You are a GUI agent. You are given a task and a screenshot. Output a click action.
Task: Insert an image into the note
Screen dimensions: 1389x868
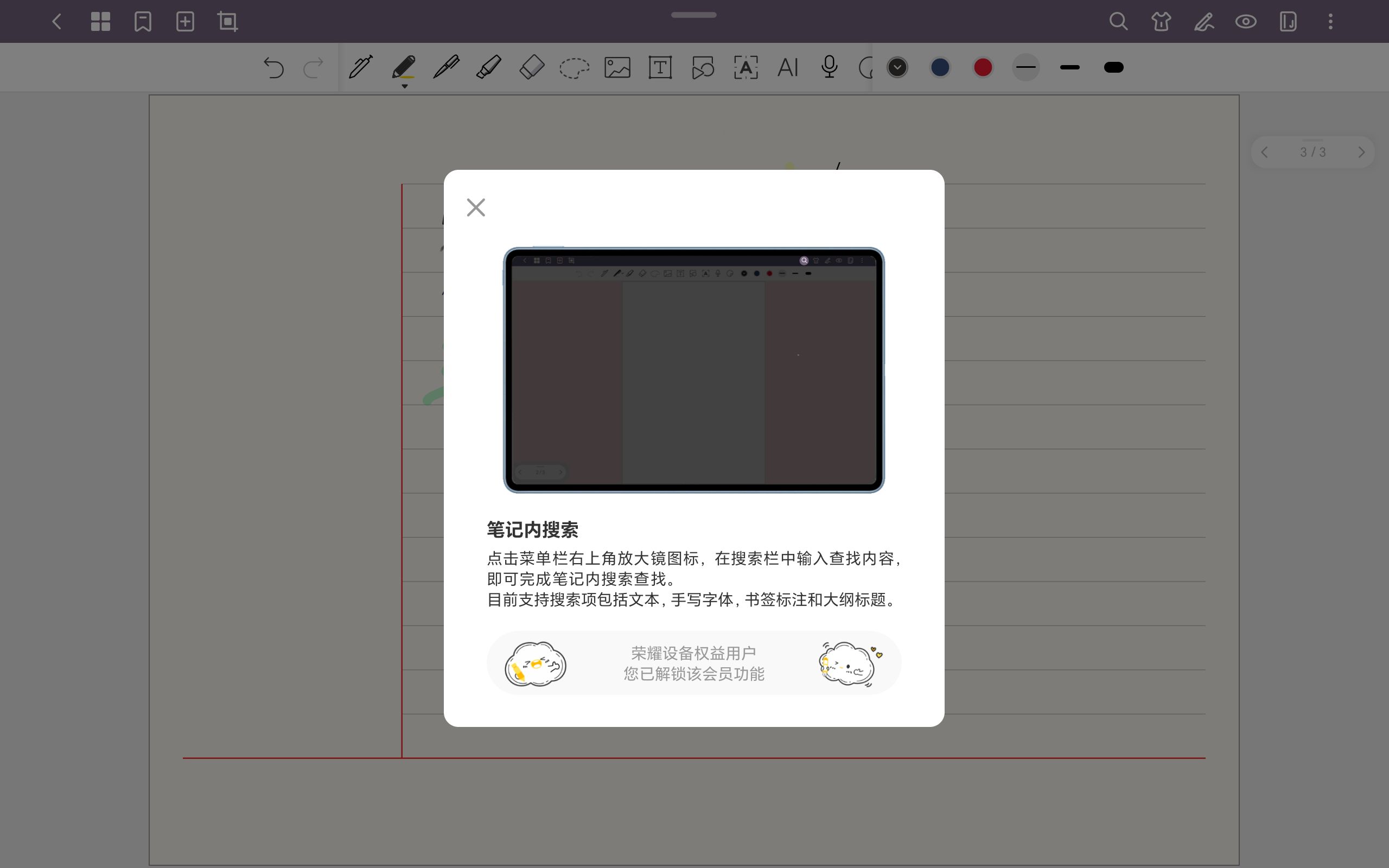pos(616,67)
